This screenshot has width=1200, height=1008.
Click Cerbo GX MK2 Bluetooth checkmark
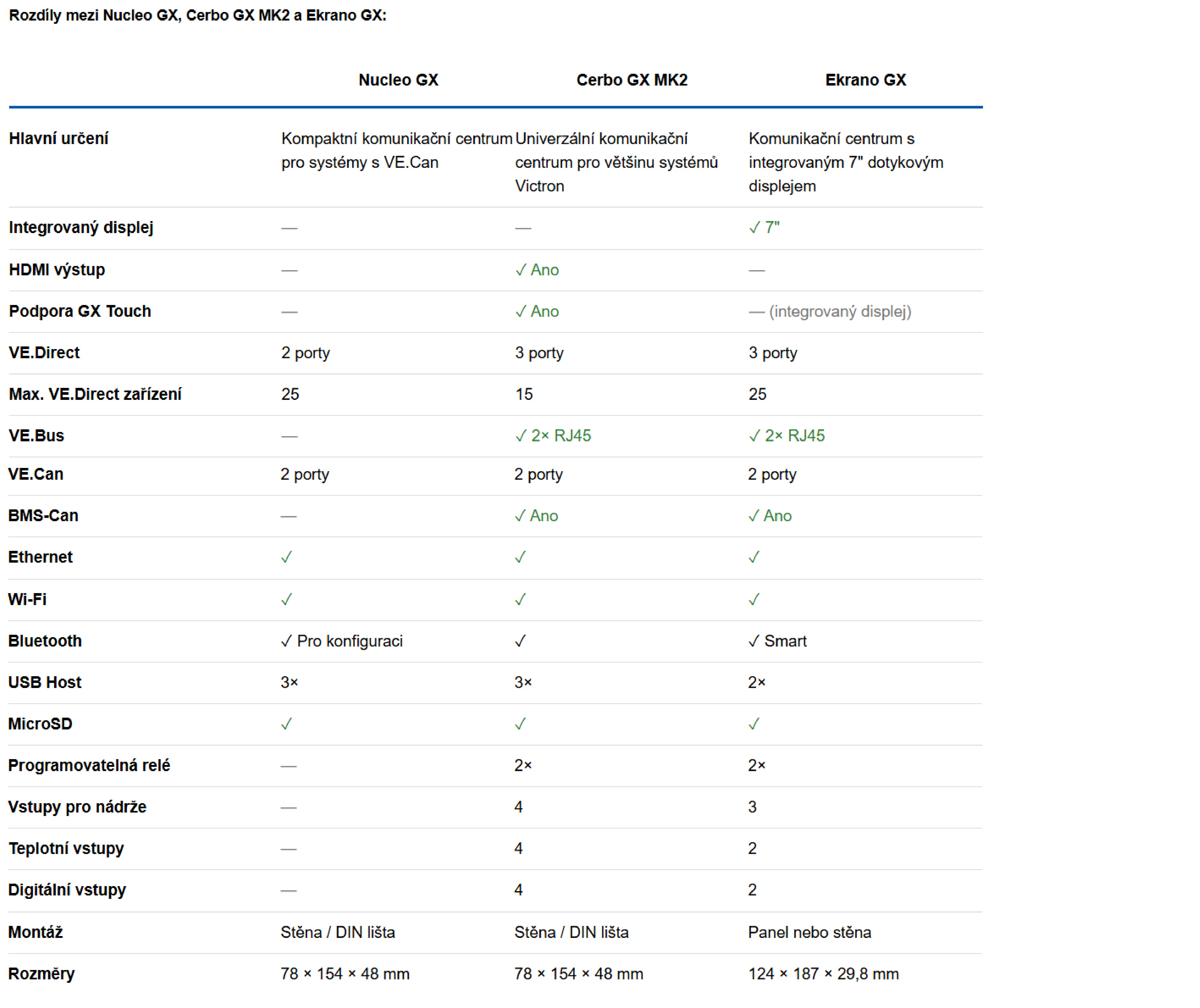[520, 641]
